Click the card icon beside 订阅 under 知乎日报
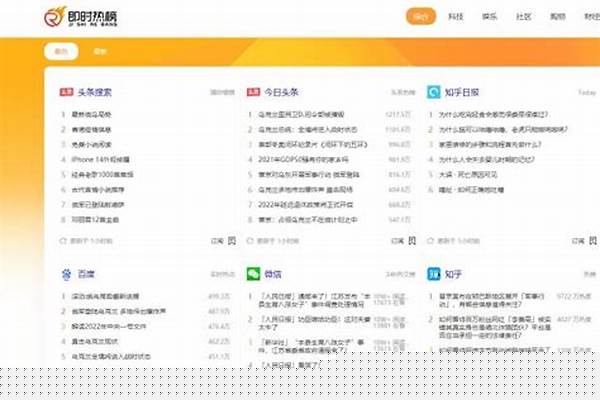This screenshot has width=600, height=400. tap(593, 241)
